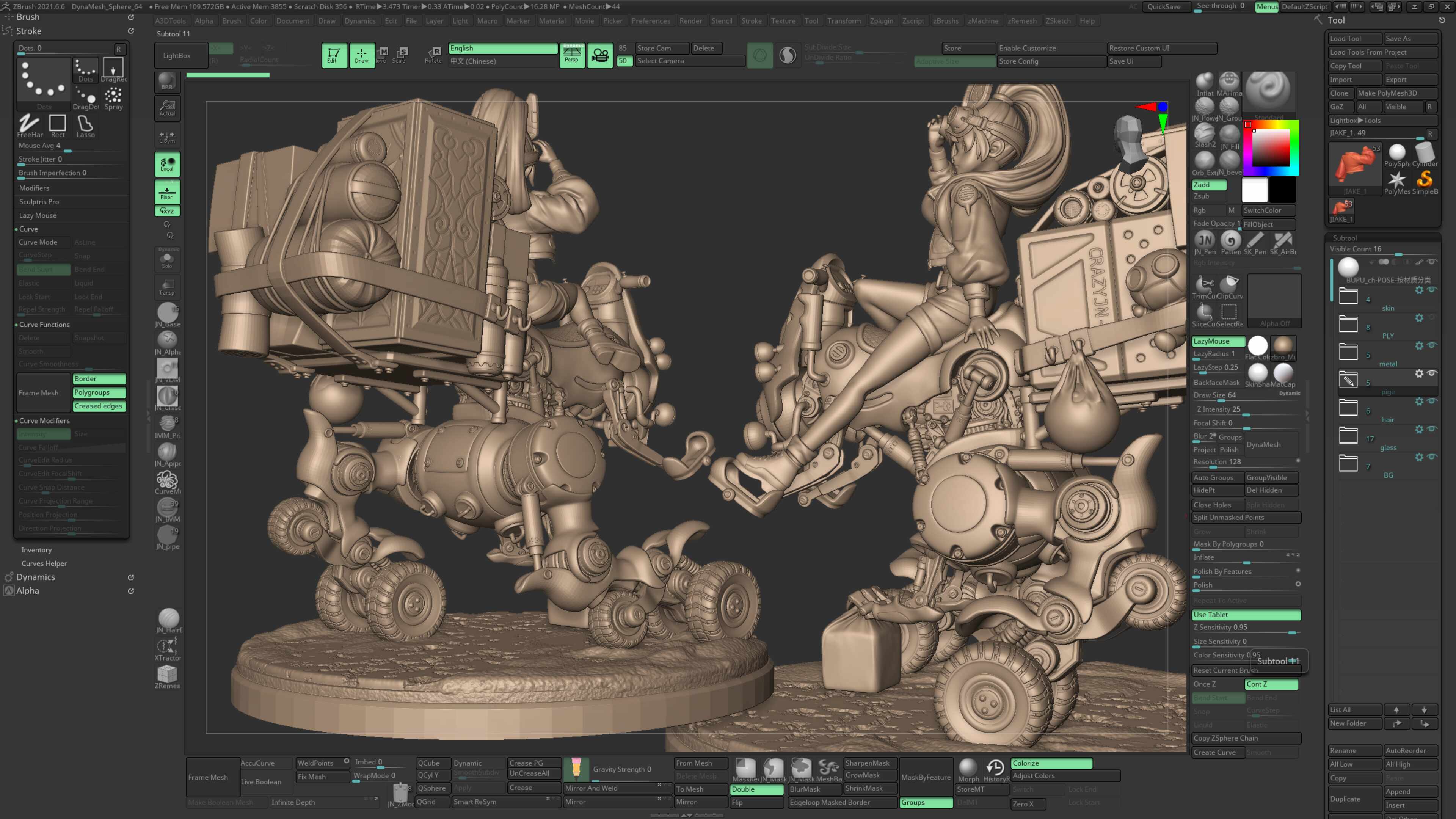The width and height of the screenshot is (1456, 819).
Task: Open the XTractor brush icon
Action: click(167, 649)
